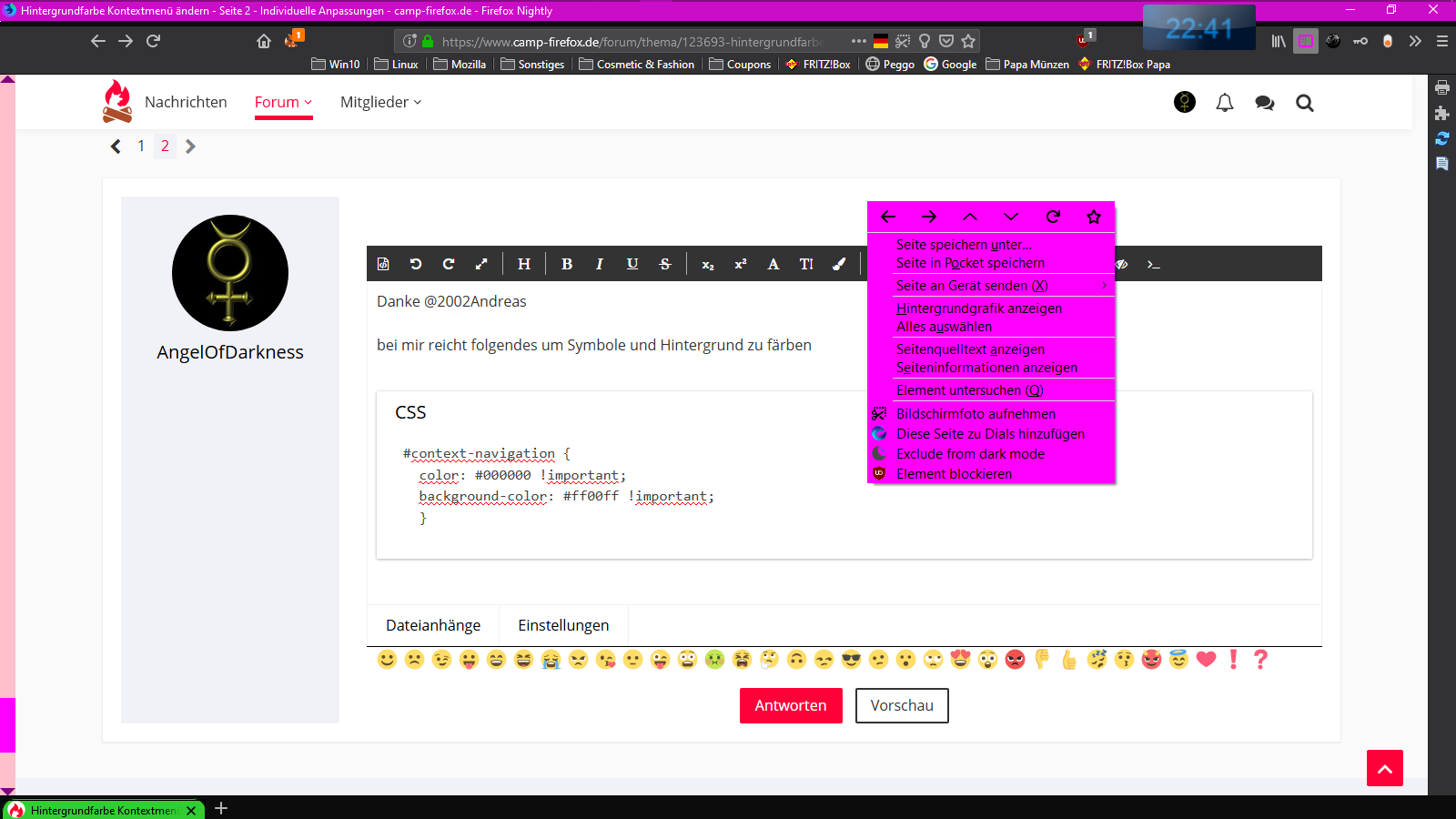Open the forum search magnifier icon
Image resolution: width=1456 pixels, height=819 pixels.
pos(1305,103)
